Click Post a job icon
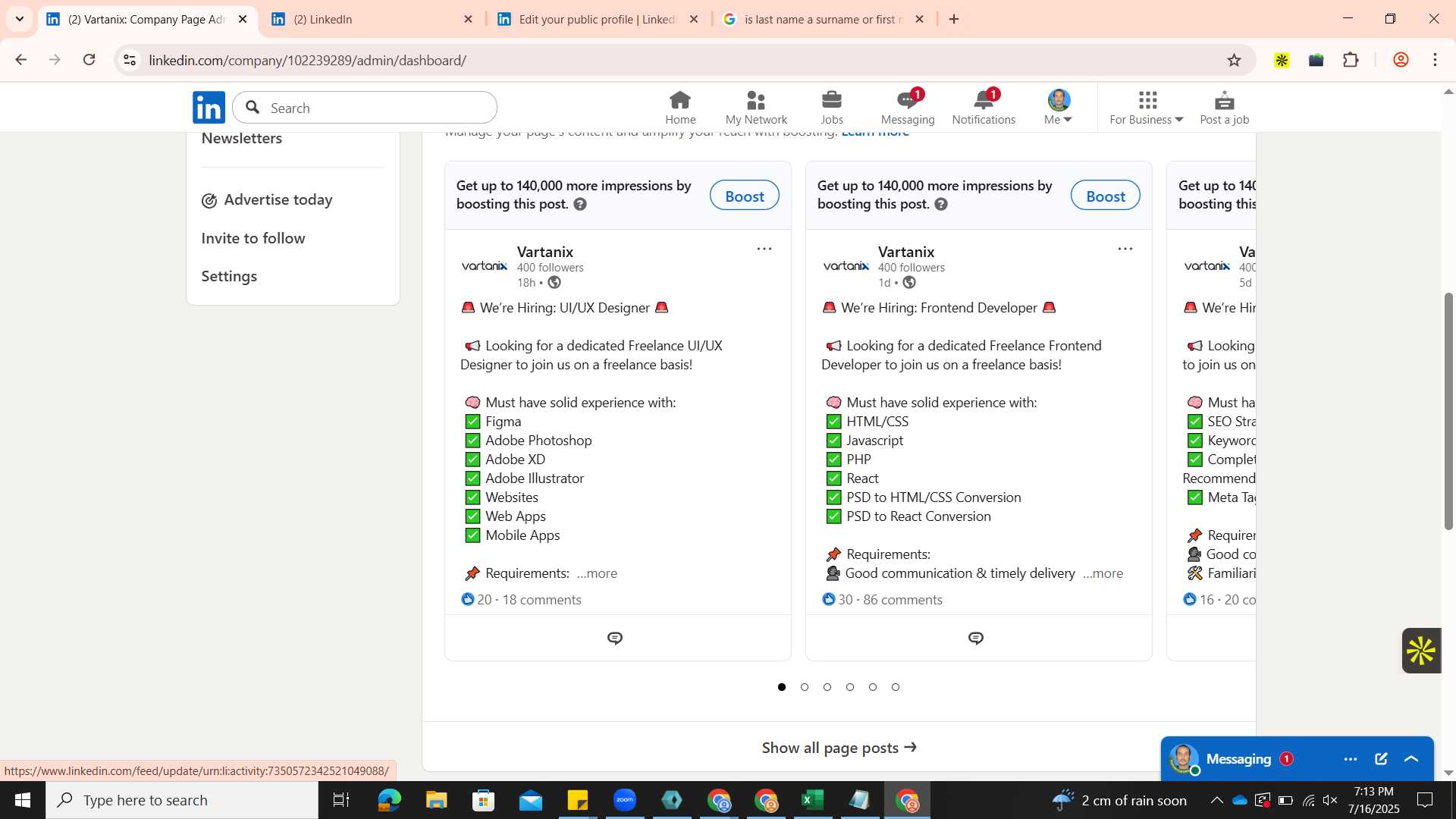This screenshot has width=1456, height=819. tap(1224, 108)
